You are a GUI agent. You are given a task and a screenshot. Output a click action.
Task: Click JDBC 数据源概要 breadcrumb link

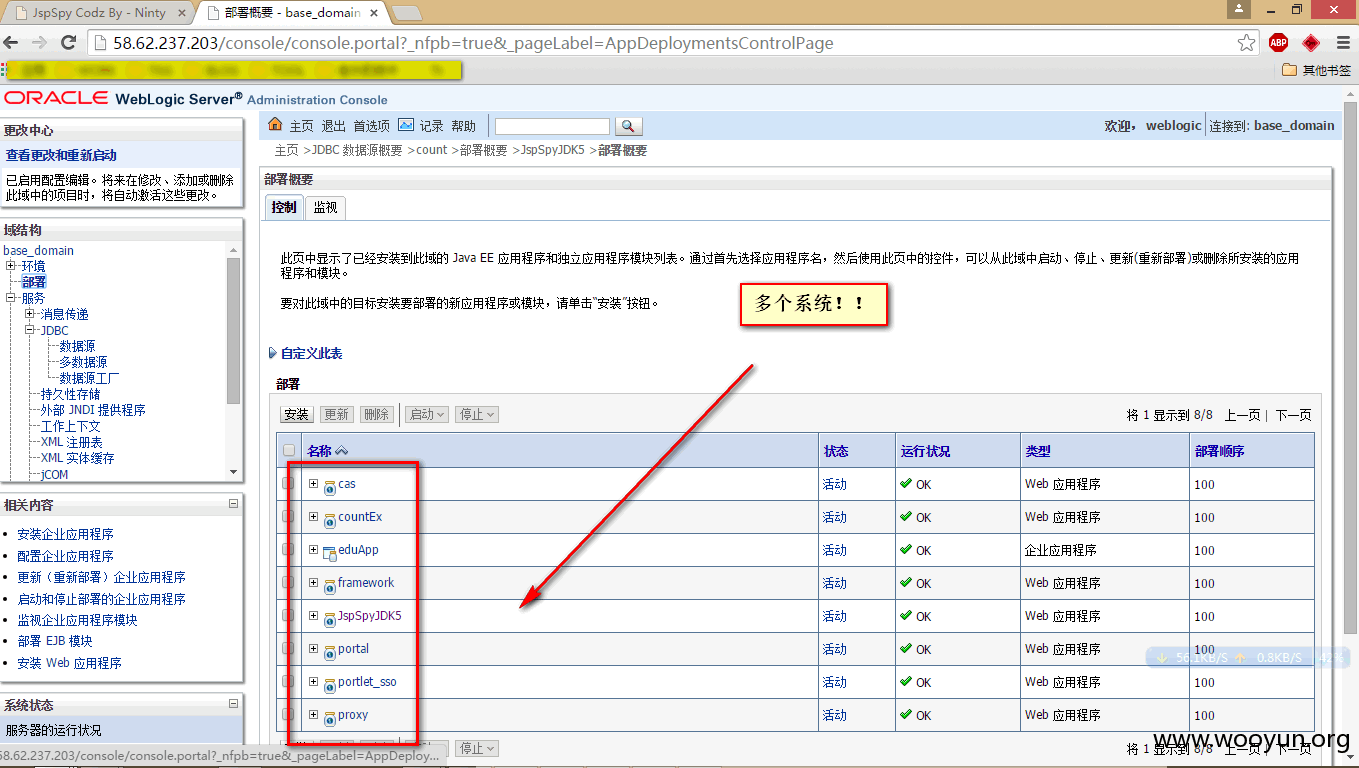pos(357,150)
